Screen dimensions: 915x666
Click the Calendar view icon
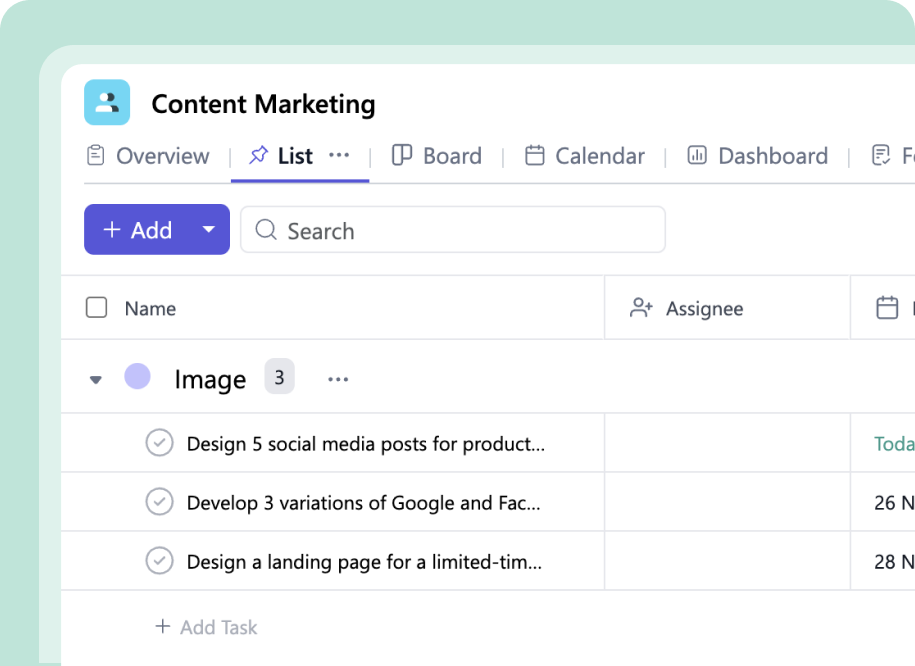pyautogui.click(x=537, y=155)
